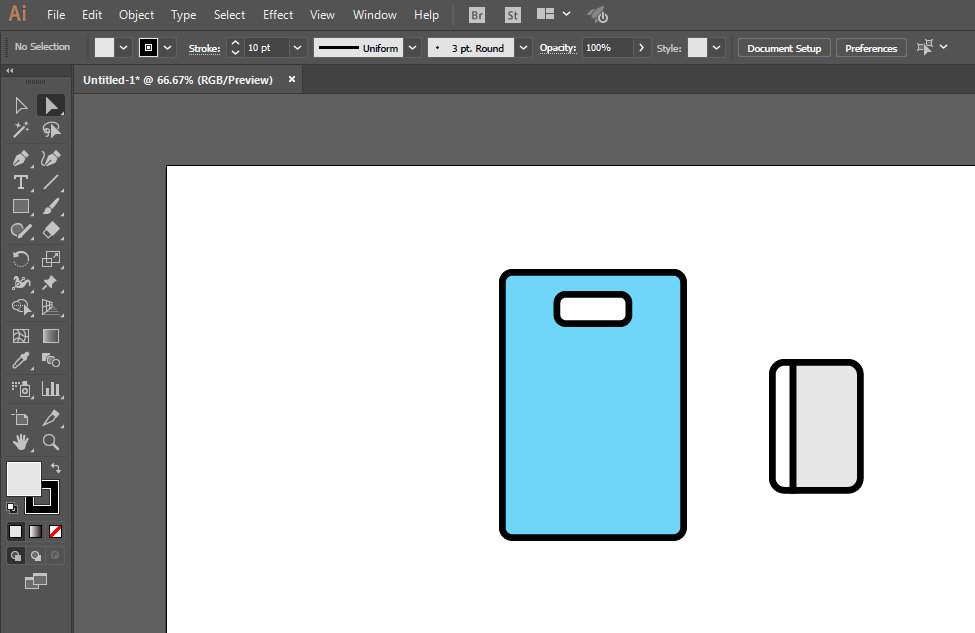Open the Uniform width profile dropdown
975x633 pixels.
point(412,48)
